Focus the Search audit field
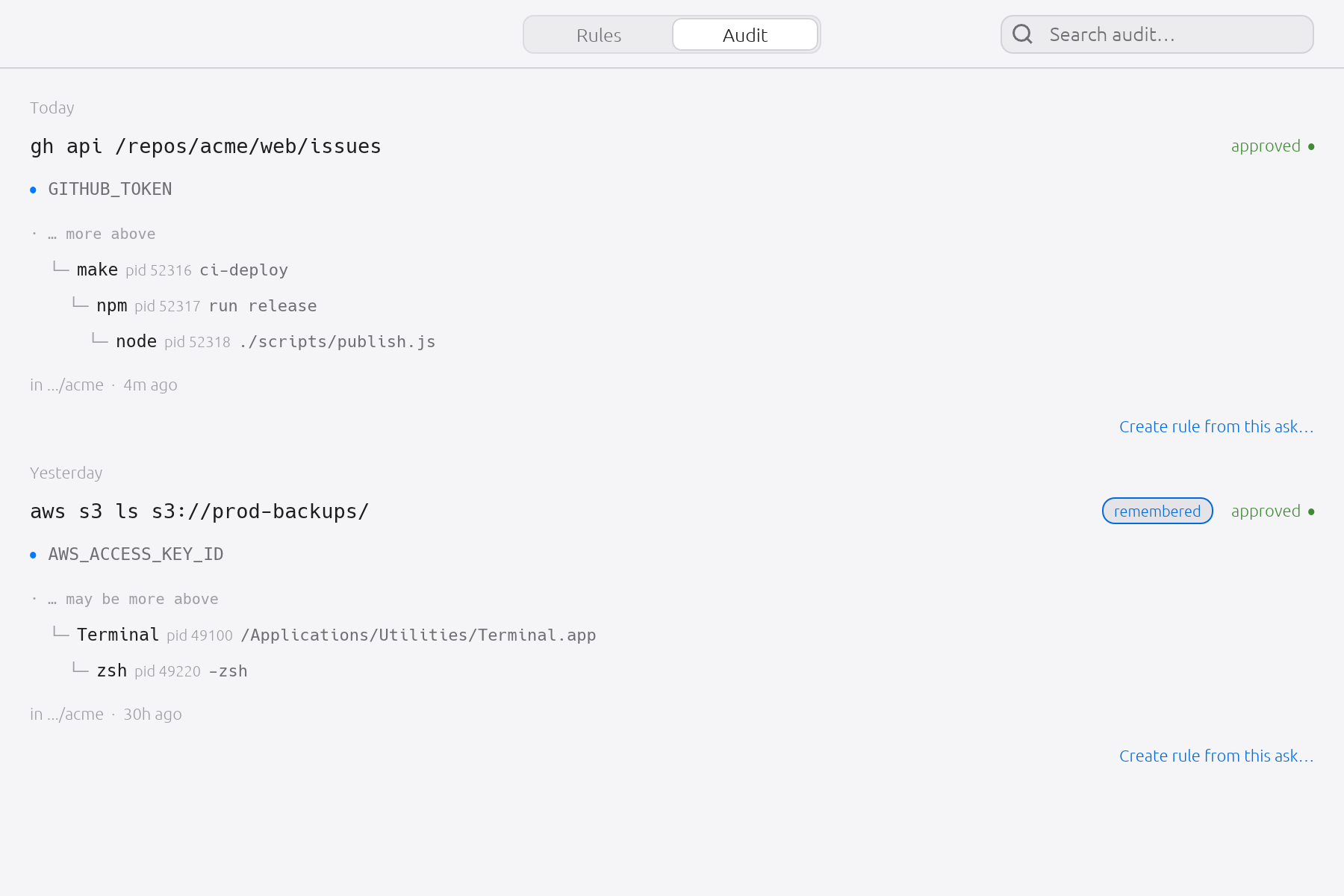1344x896 pixels. 1157,34
